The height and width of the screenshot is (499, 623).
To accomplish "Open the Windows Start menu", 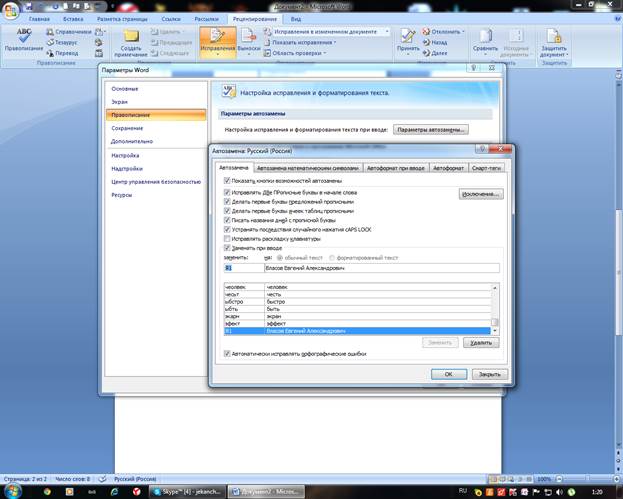I will [12, 491].
